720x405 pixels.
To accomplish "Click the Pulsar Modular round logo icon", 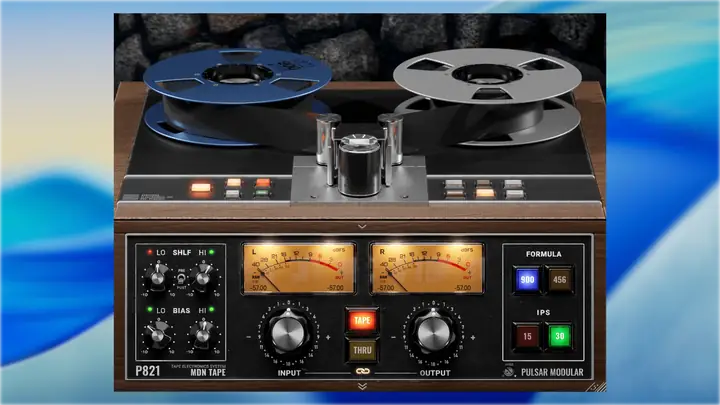I will click(509, 371).
